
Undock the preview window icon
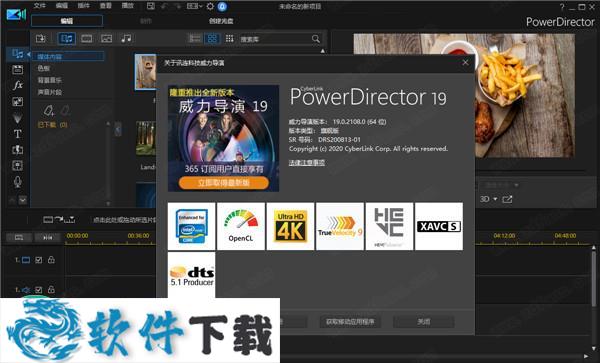[507, 199]
